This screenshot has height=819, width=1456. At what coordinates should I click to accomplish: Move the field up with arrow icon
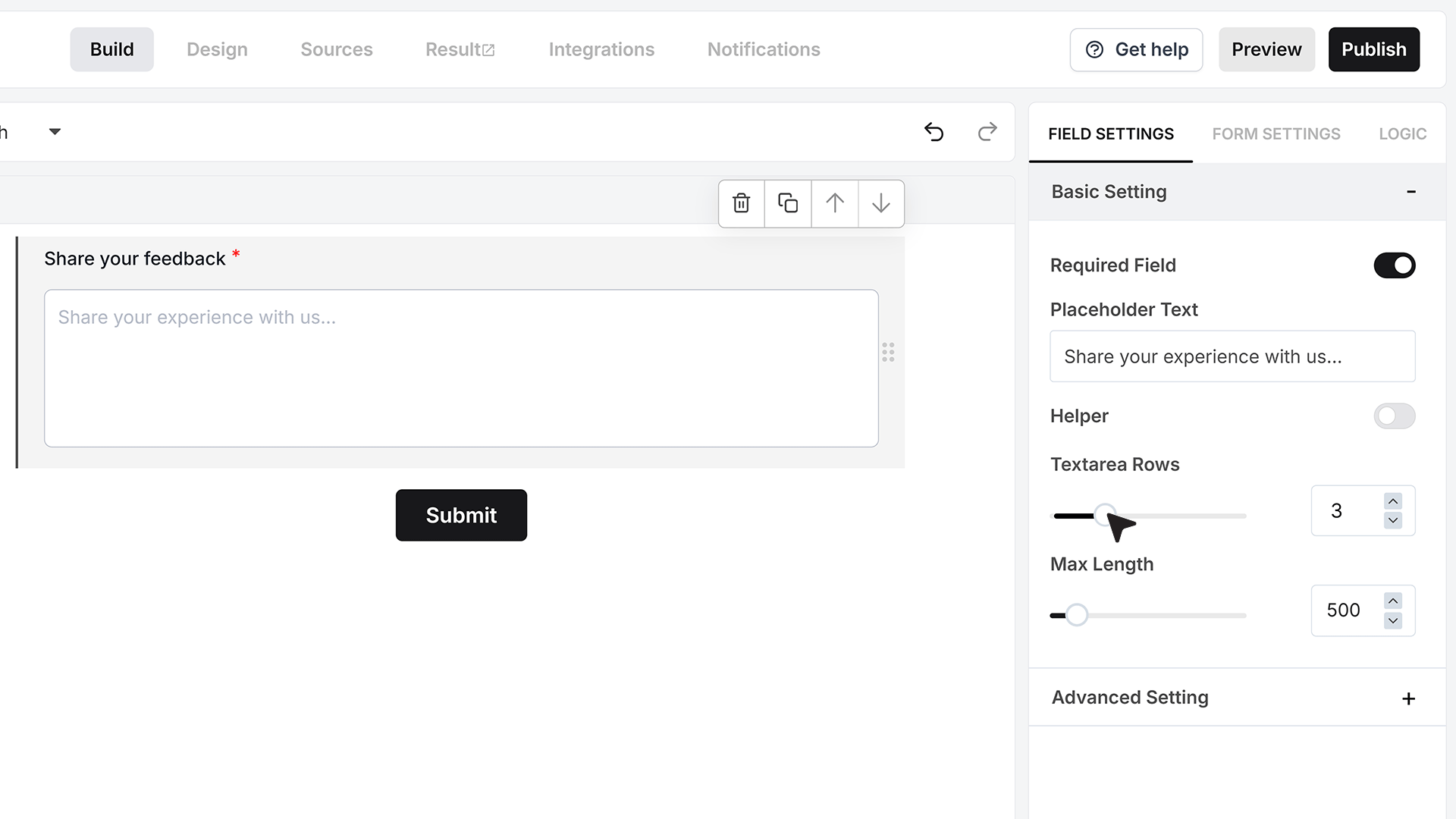[x=834, y=203]
